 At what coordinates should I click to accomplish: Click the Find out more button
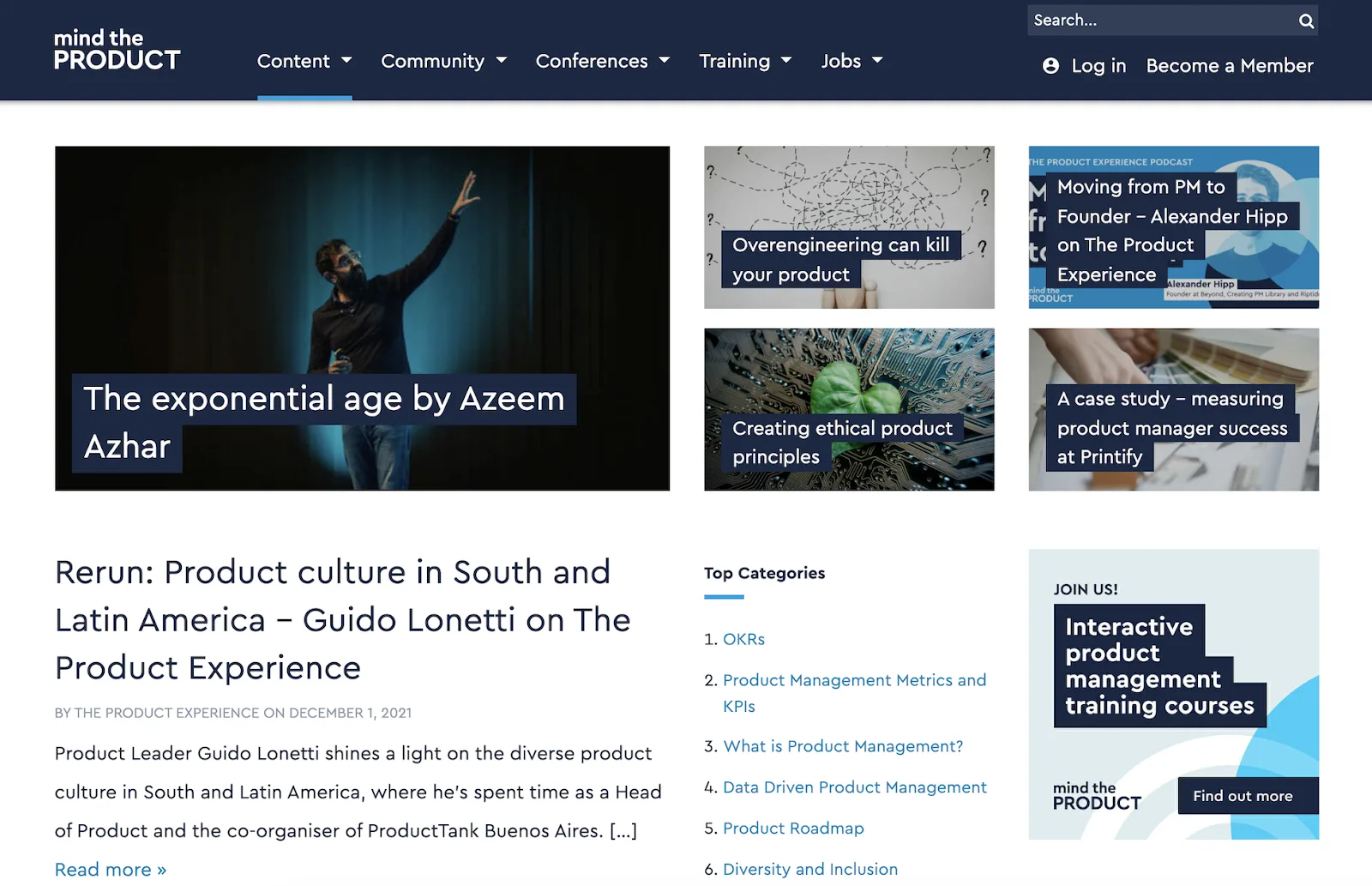coord(1248,796)
